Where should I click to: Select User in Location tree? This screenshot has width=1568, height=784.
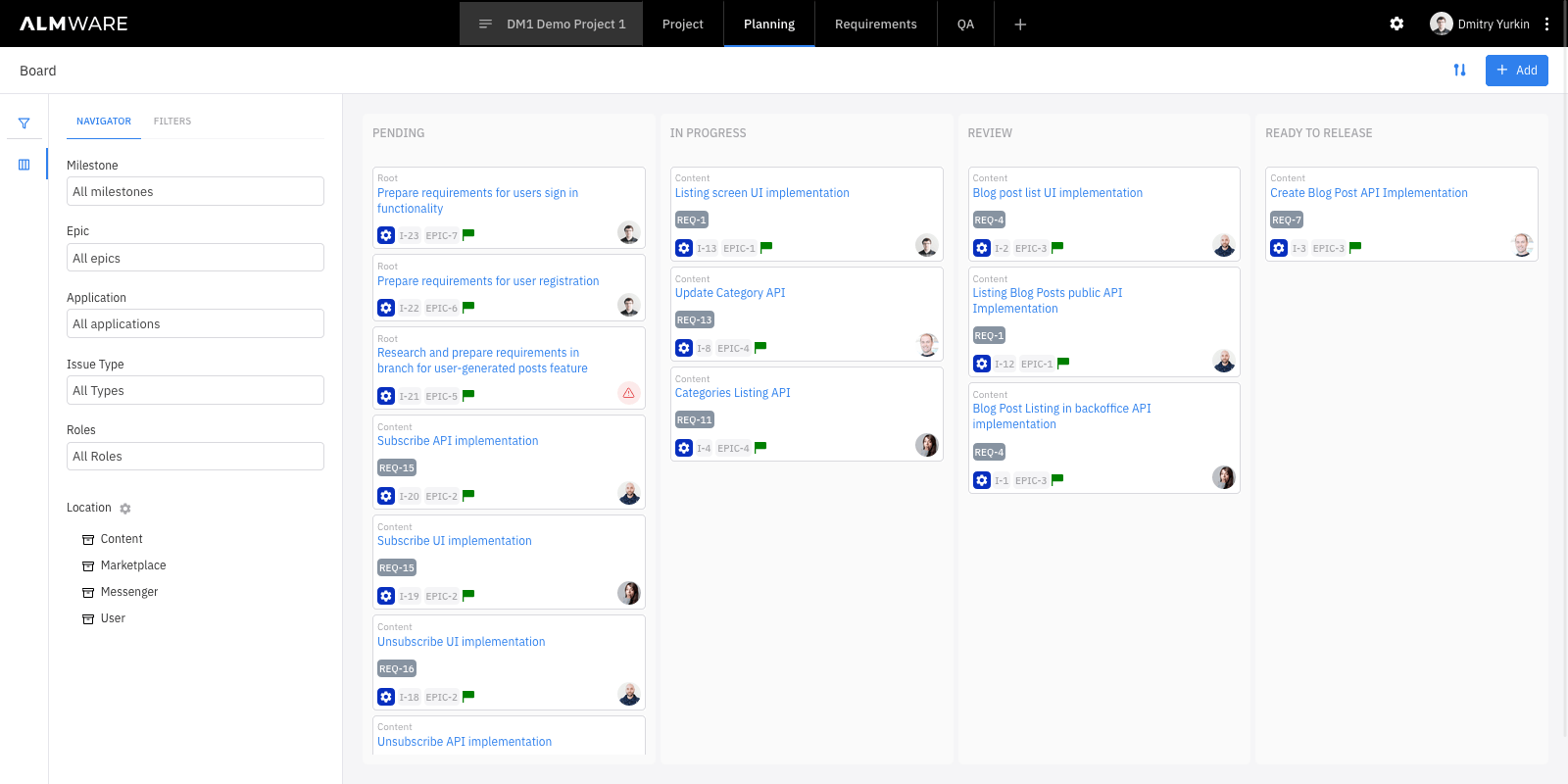(x=113, y=618)
